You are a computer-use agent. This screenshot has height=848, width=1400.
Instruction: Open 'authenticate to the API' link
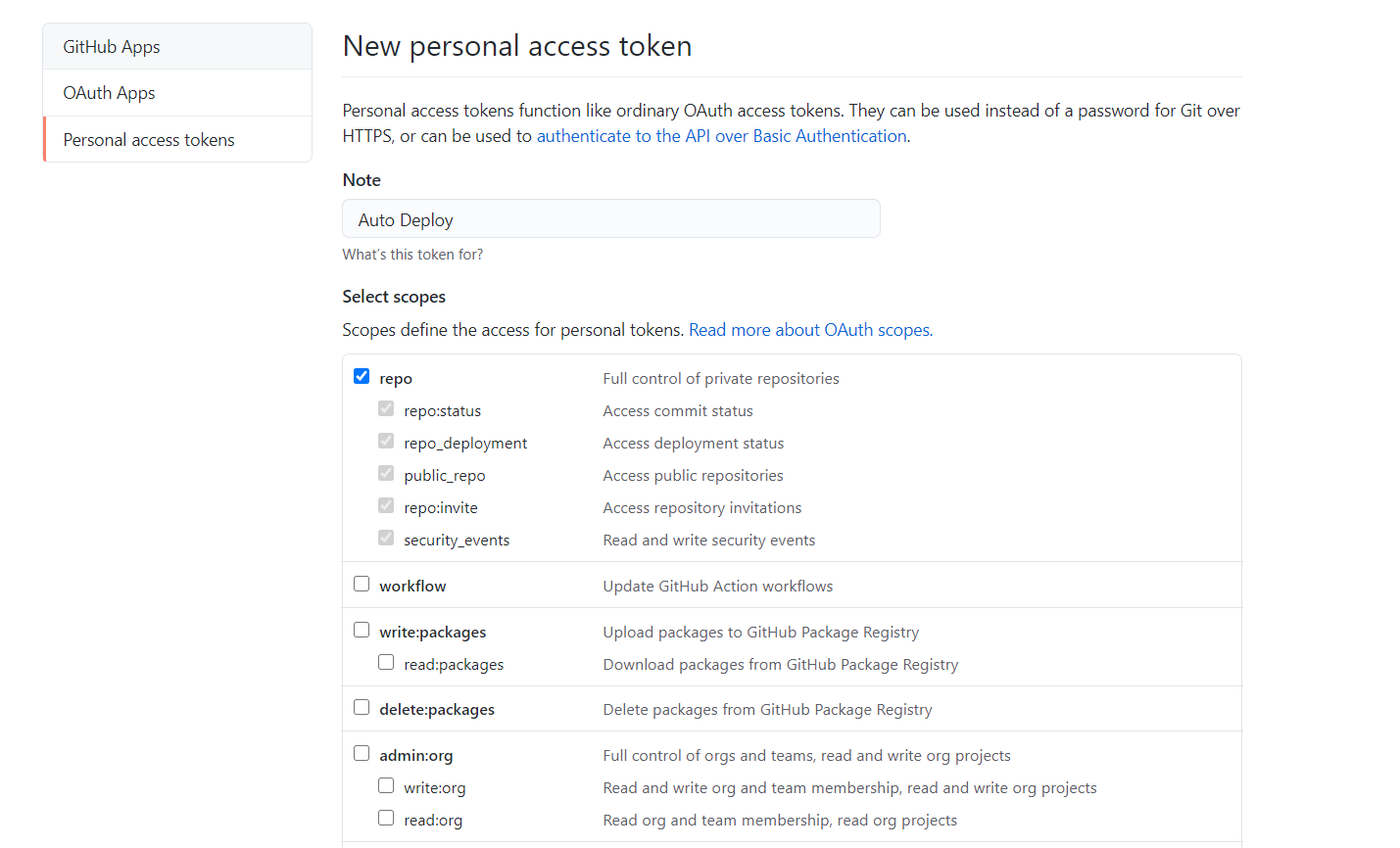click(x=721, y=136)
